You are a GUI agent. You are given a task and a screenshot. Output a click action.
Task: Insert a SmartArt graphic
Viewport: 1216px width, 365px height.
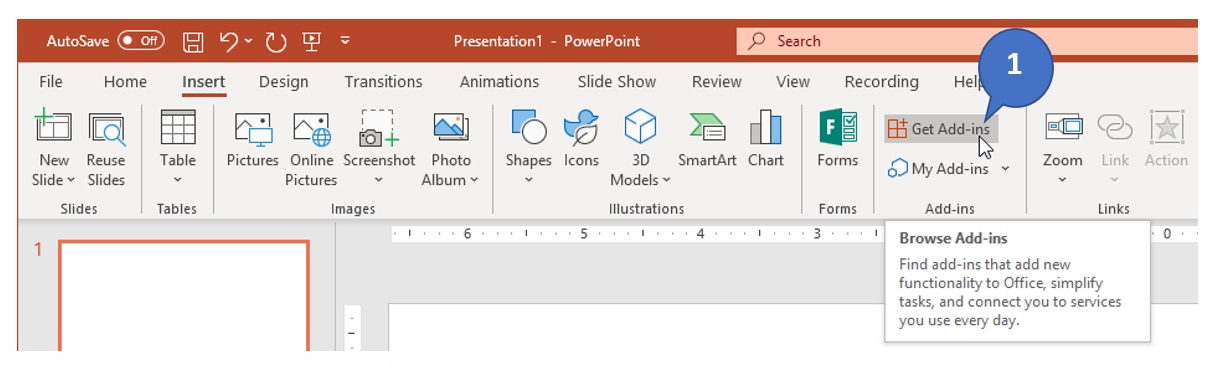707,140
